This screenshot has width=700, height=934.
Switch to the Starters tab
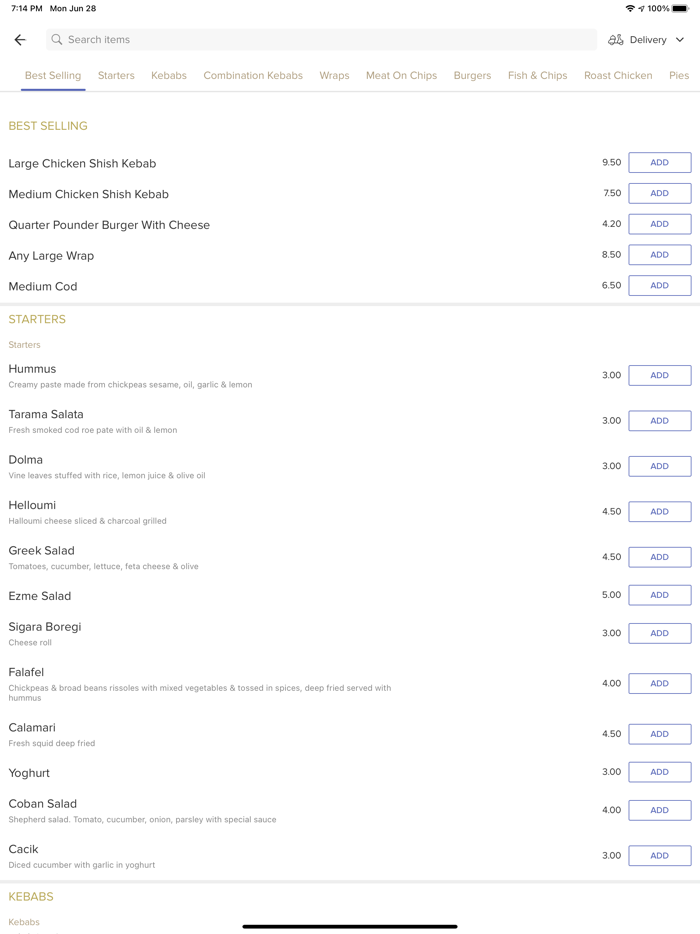pos(116,75)
